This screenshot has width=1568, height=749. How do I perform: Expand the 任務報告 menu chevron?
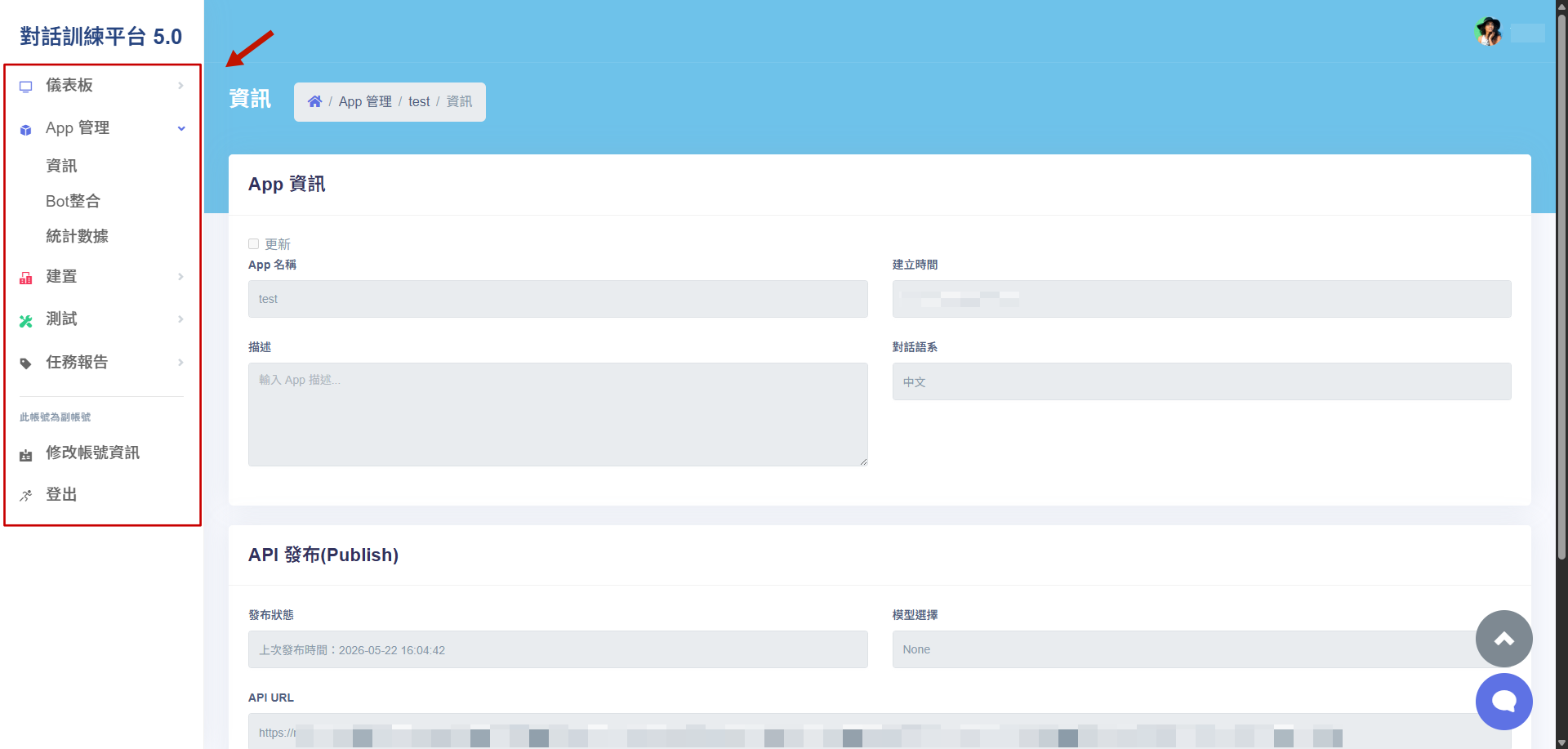tap(180, 363)
